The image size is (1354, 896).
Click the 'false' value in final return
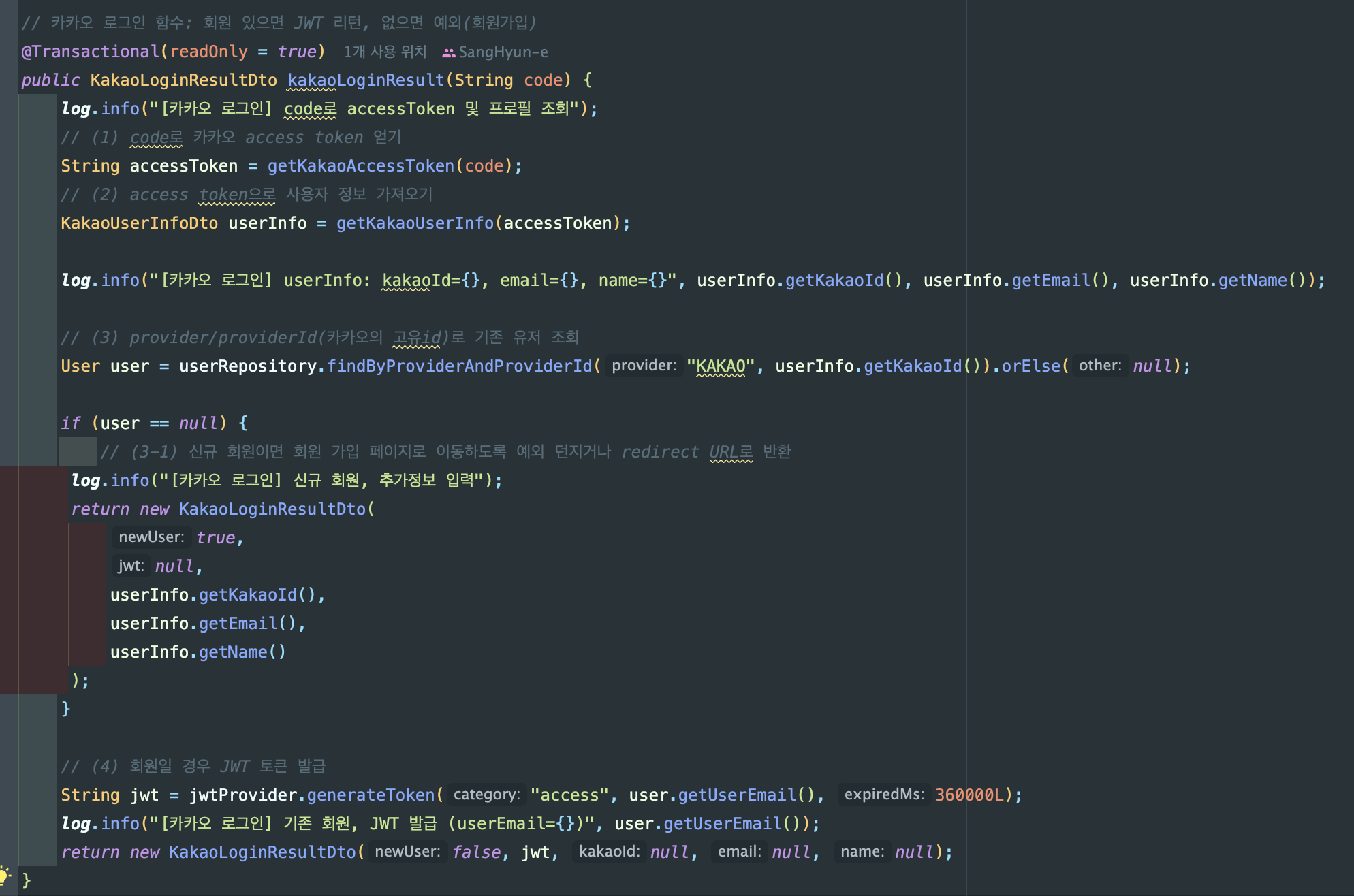pos(476,852)
